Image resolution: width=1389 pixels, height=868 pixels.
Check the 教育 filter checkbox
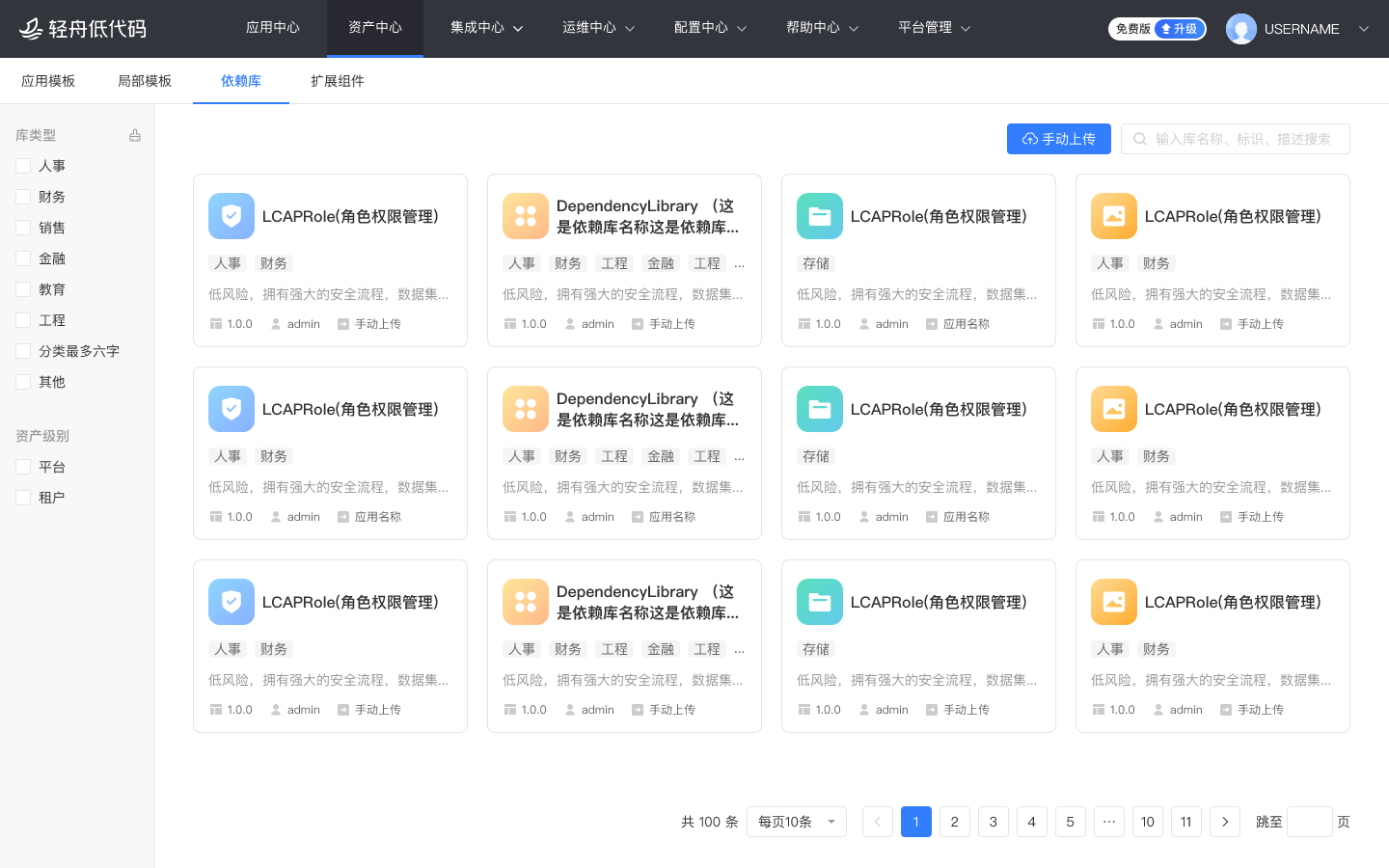click(x=23, y=289)
